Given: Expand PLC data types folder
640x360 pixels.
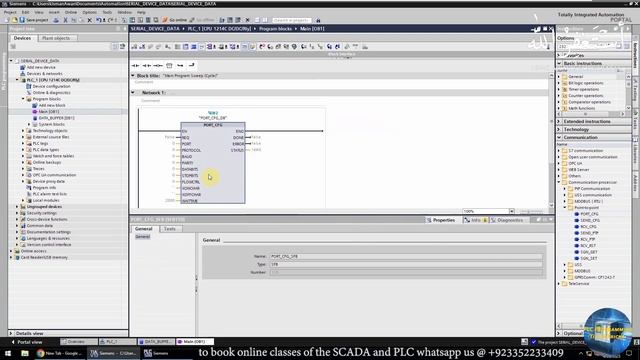Looking at the screenshot, I should click(x=23, y=150).
